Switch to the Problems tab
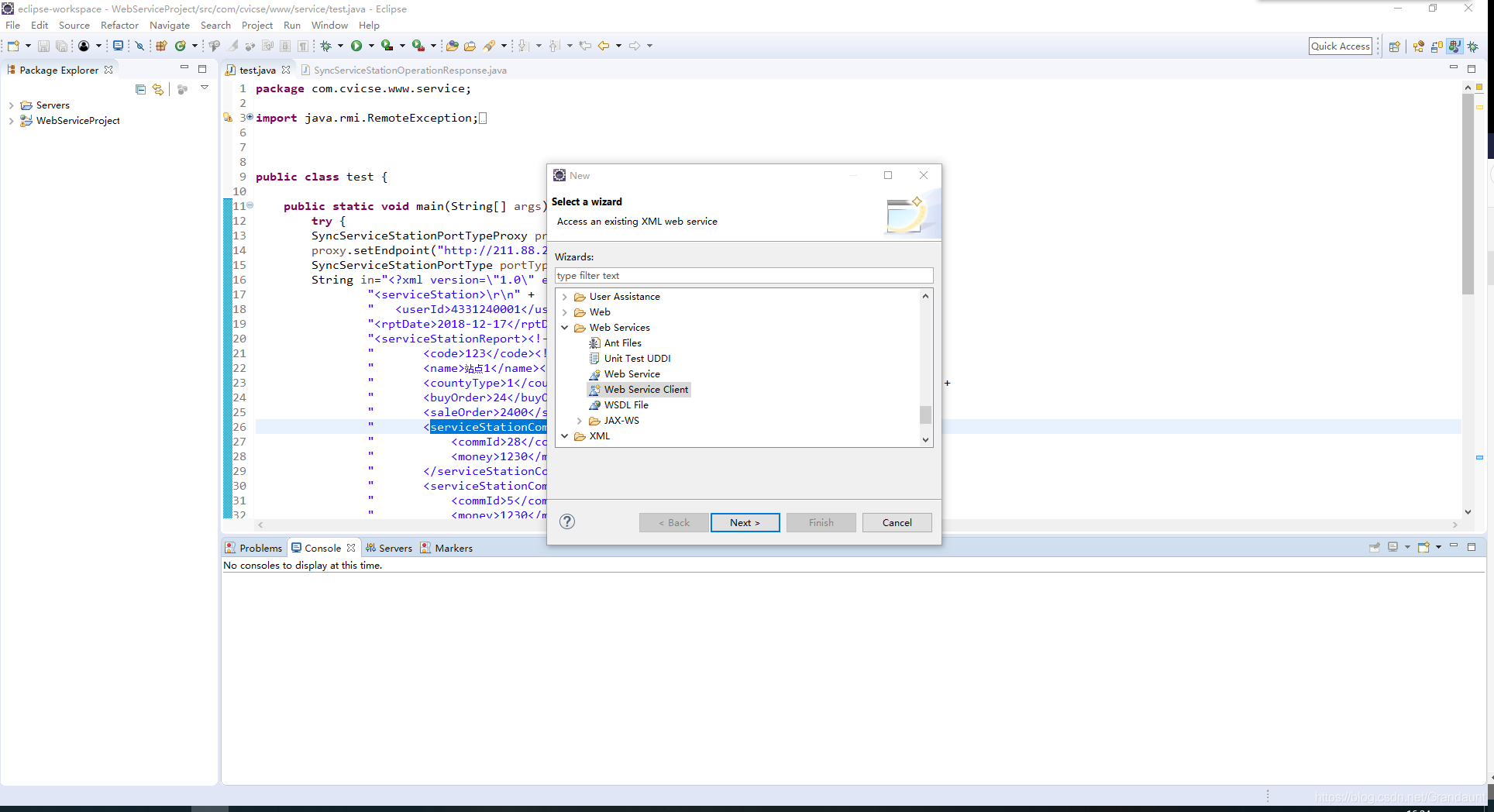This screenshot has width=1494, height=812. pyautogui.click(x=253, y=548)
